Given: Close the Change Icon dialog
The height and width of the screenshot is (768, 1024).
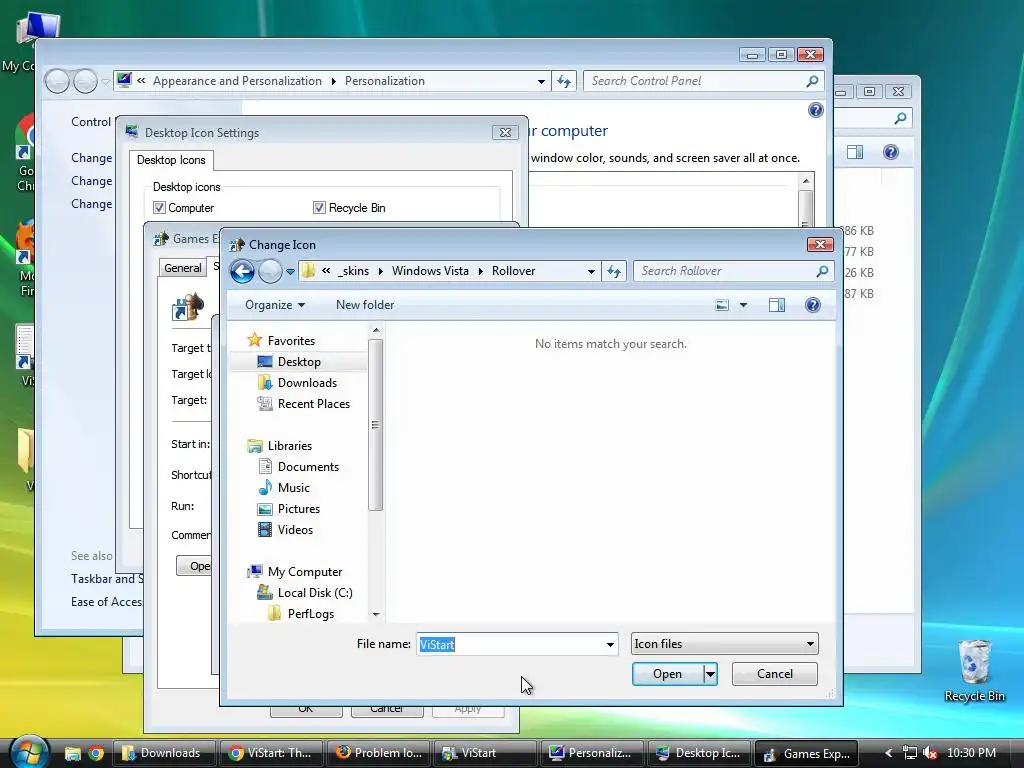Looking at the screenshot, I should 820,244.
